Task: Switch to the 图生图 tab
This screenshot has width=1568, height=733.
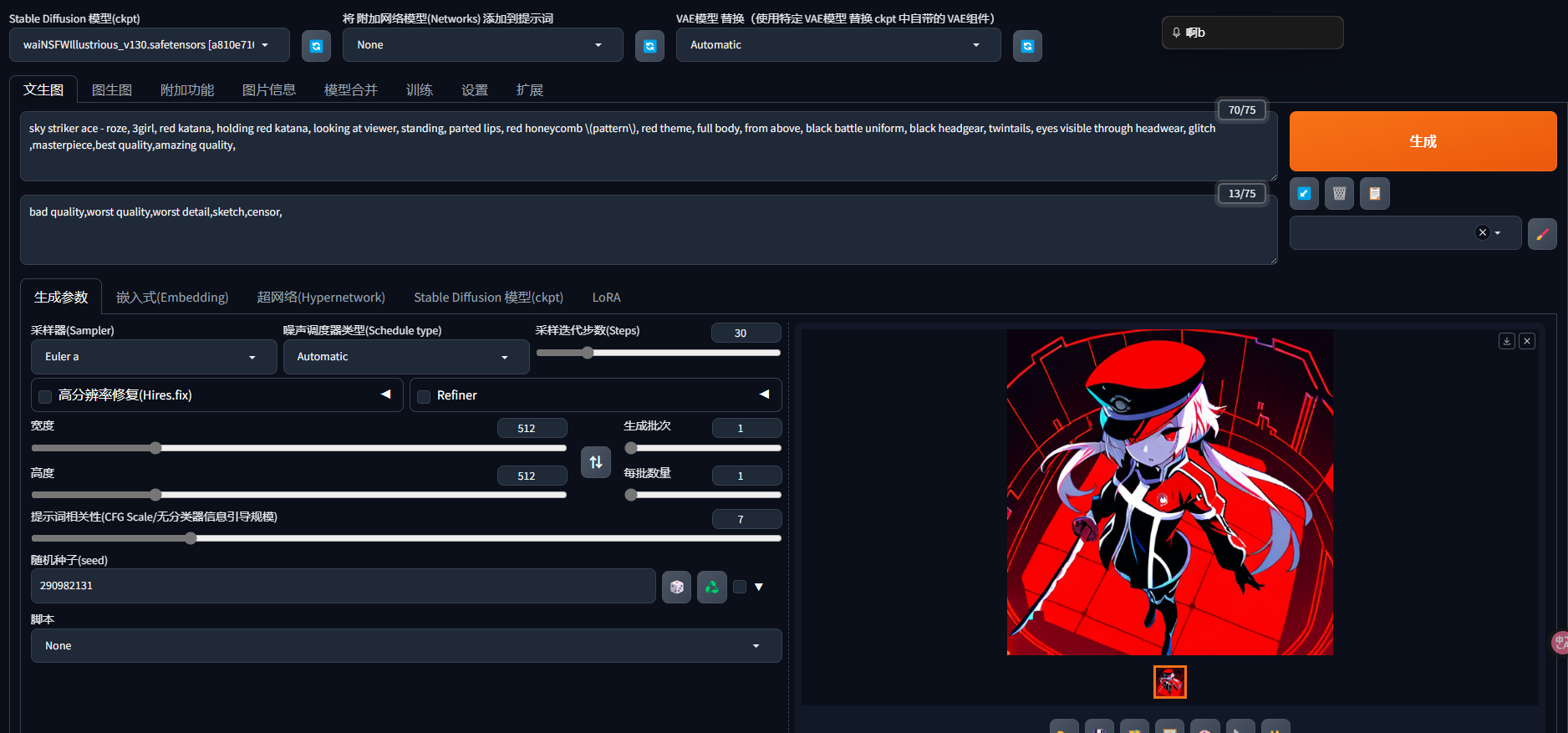Action: point(112,89)
